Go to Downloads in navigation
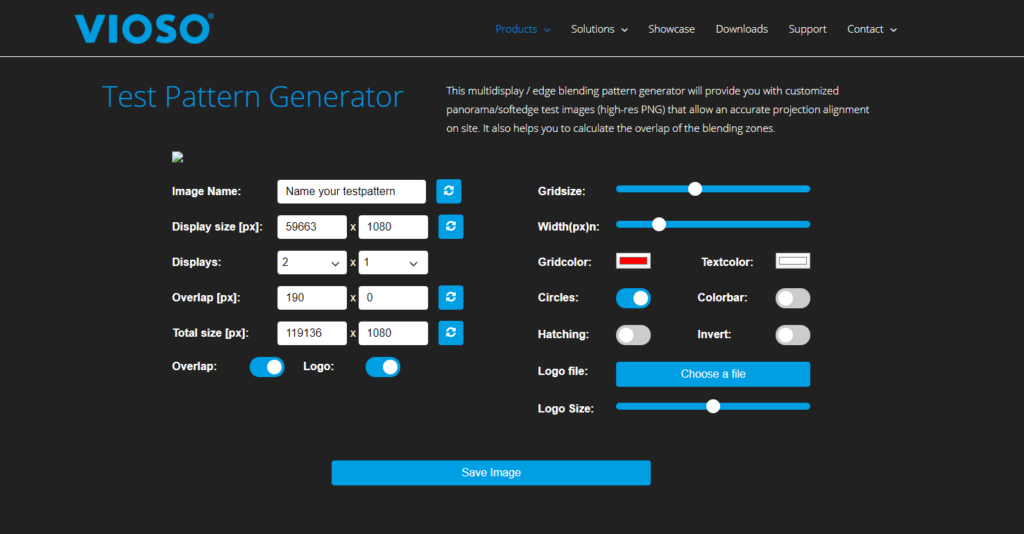 point(741,29)
